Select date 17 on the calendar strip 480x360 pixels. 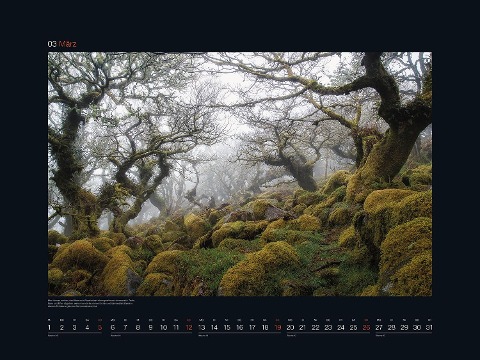click(x=252, y=327)
